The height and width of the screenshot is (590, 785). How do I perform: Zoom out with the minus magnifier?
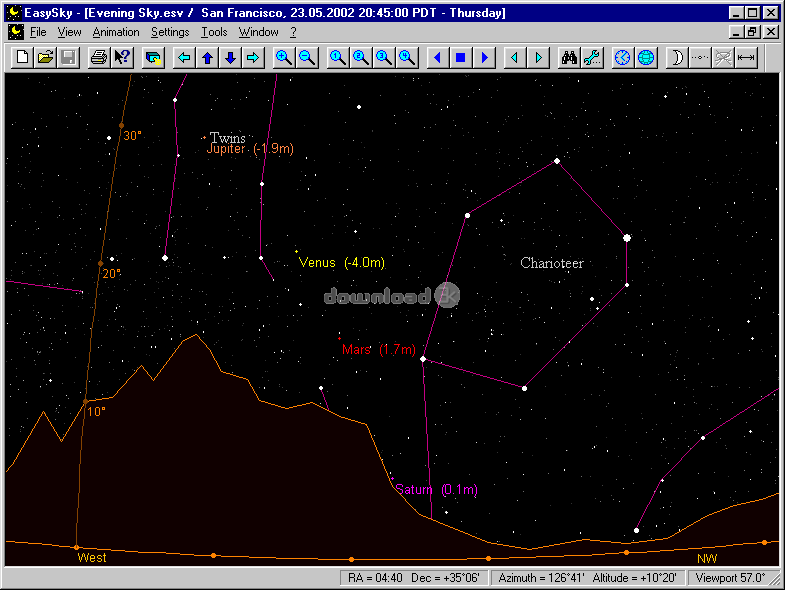(x=307, y=58)
